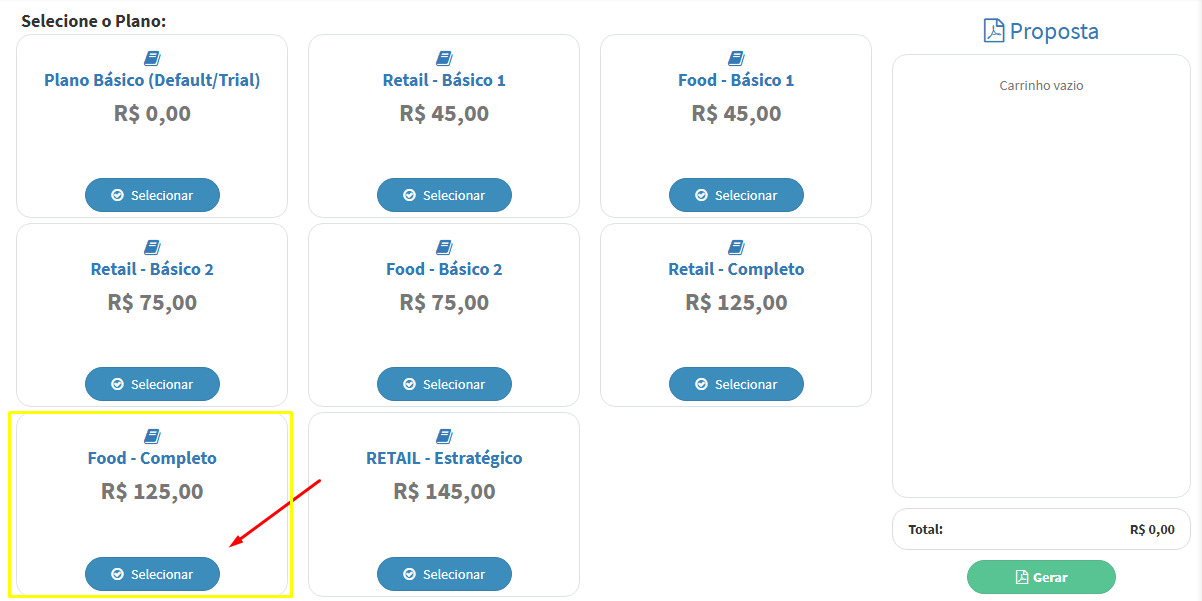This screenshot has height=601, width=1202.
Task: Open the Proposta link
Action: pos(1040,31)
